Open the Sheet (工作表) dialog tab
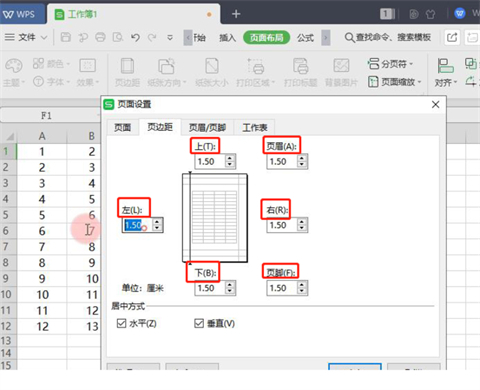This screenshot has width=480, height=390. [x=255, y=127]
